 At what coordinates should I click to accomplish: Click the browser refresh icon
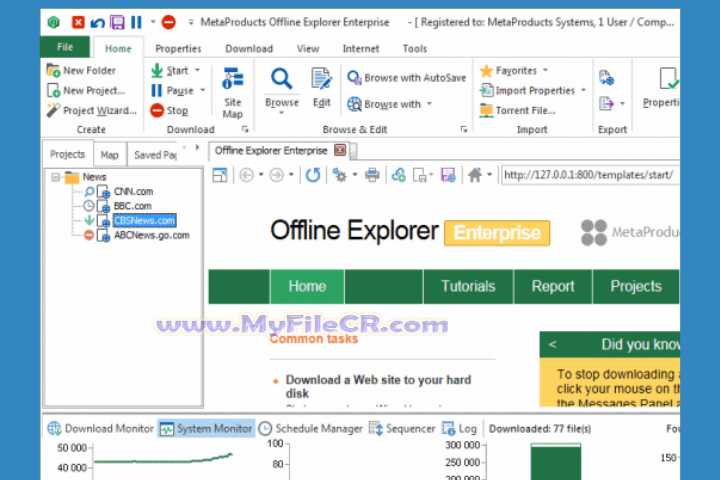pyautogui.click(x=313, y=175)
